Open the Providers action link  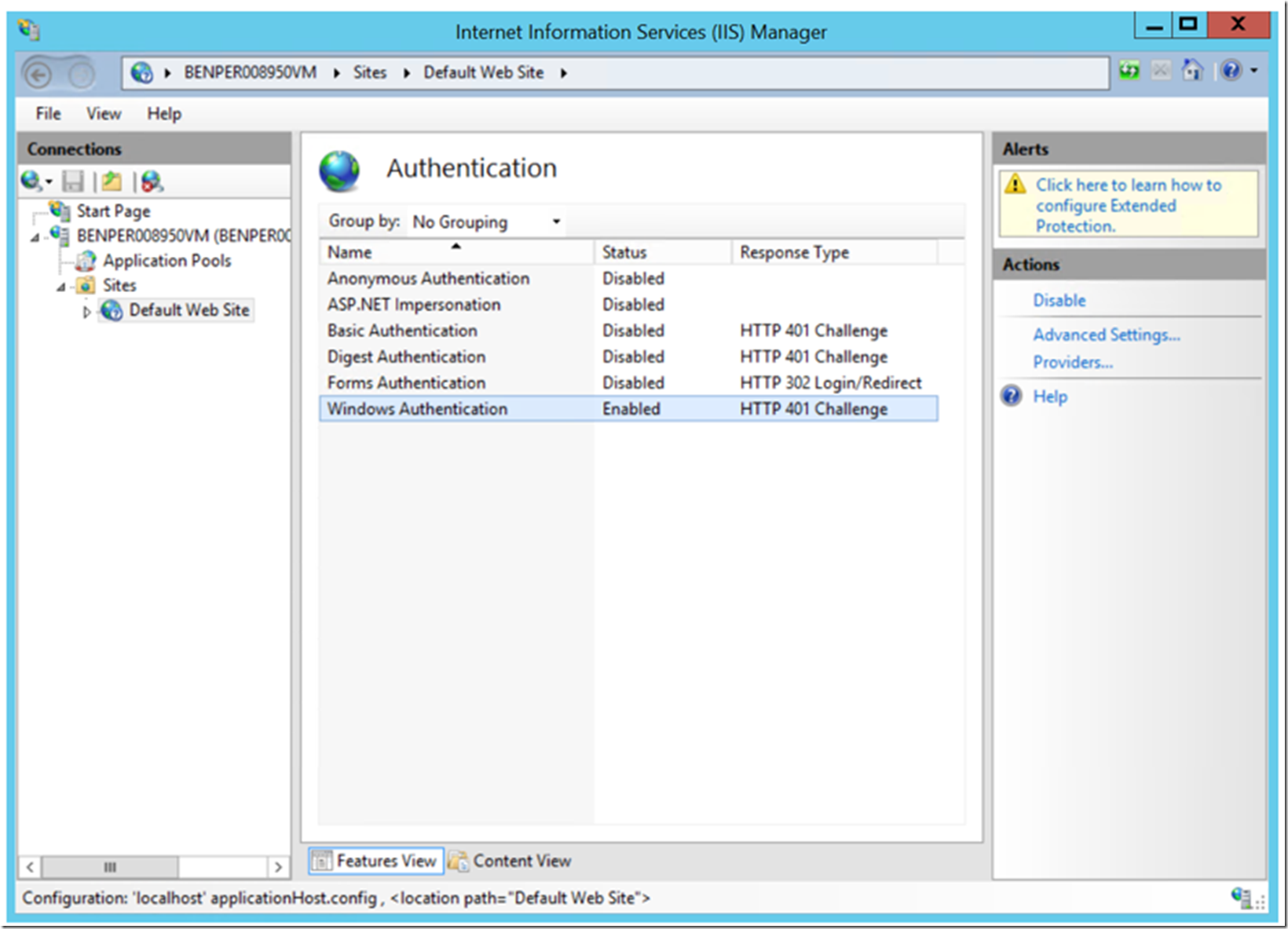click(x=1072, y=362)
